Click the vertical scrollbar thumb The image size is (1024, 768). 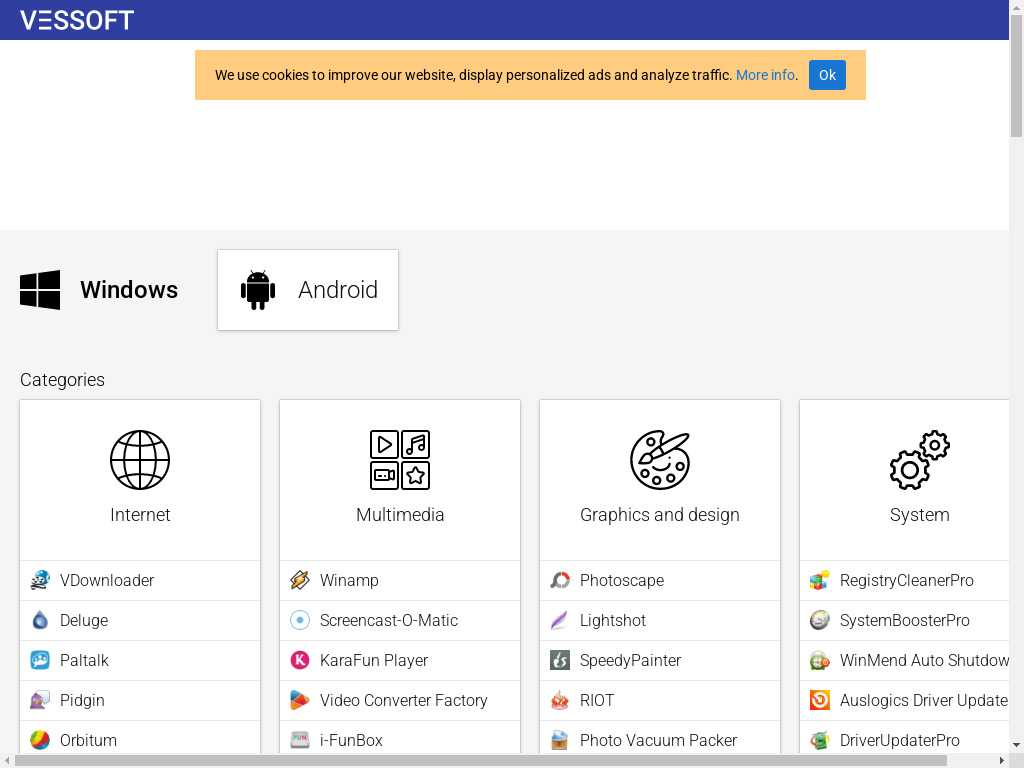(x=1016, y=76)
